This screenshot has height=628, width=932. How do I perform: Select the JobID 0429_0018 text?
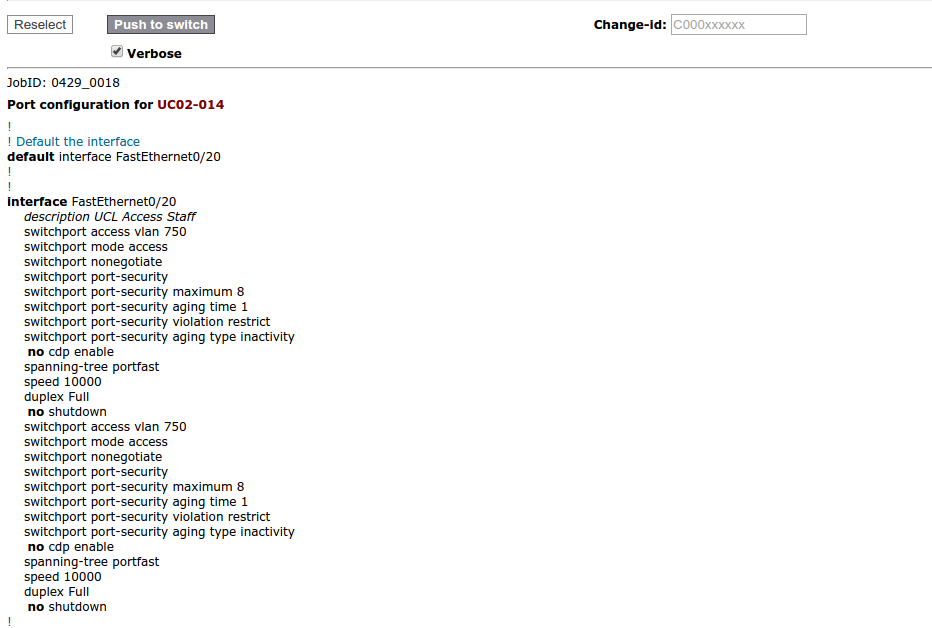click(63, 83)
